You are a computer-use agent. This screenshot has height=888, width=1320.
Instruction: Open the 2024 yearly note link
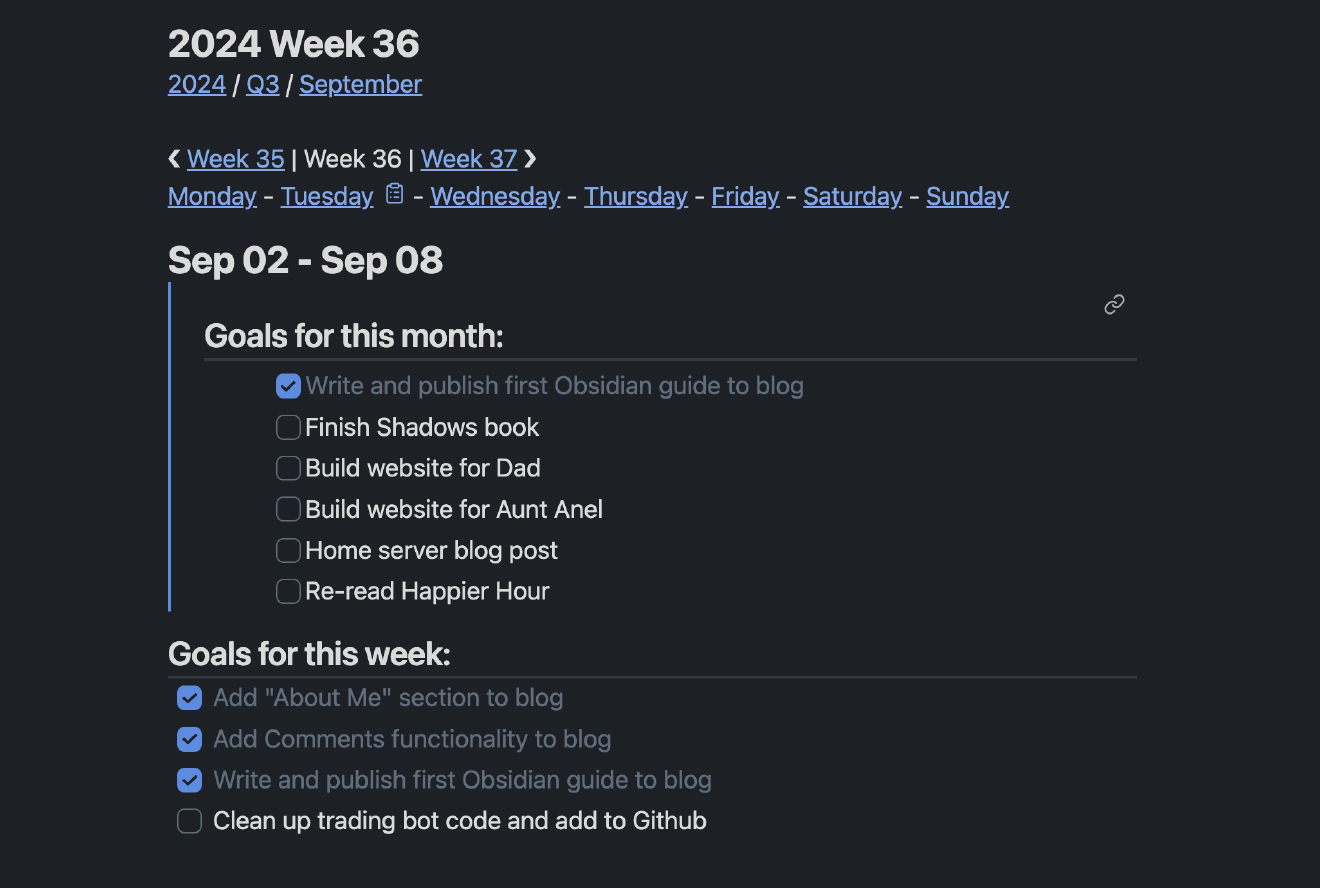pyautogui.click(x=196, y=84)
